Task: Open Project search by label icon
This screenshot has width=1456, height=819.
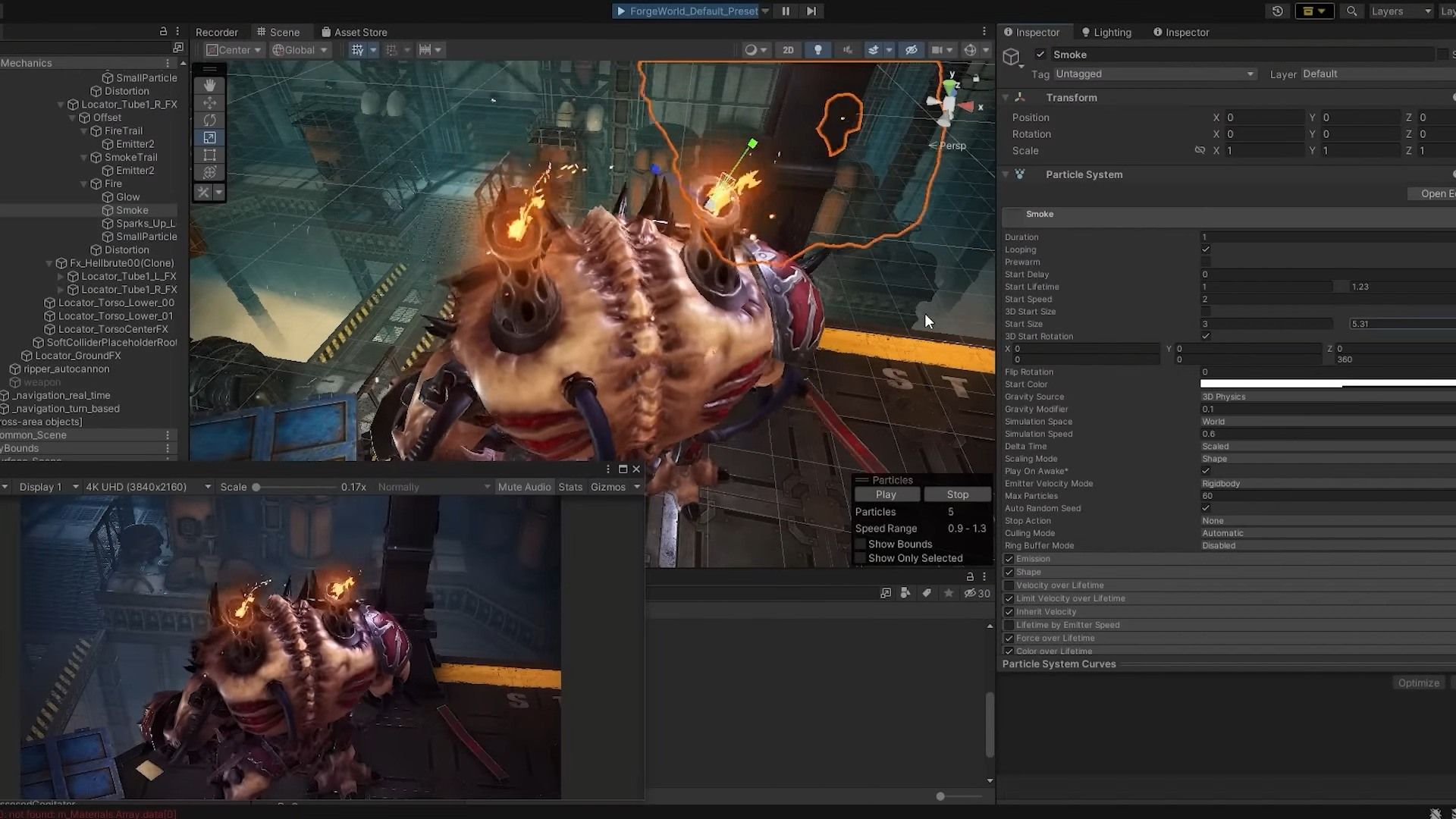Action: tap(927, 594)
